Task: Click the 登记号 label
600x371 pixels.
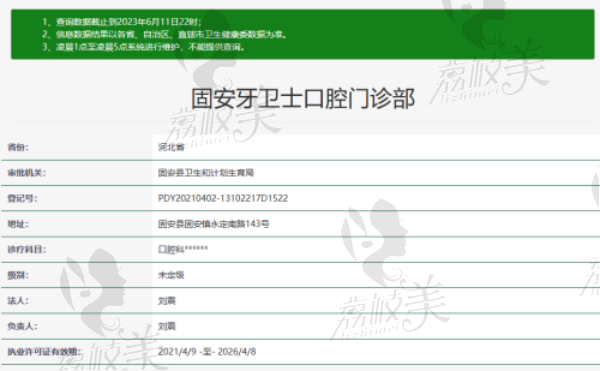Action: [x=22, y=198]
